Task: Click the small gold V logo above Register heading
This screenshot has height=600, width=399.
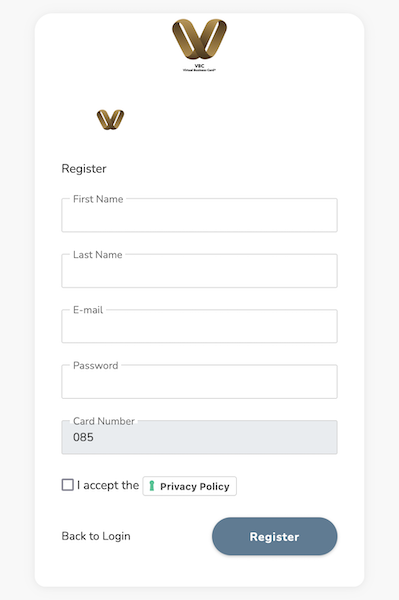Action: point(110,119)
